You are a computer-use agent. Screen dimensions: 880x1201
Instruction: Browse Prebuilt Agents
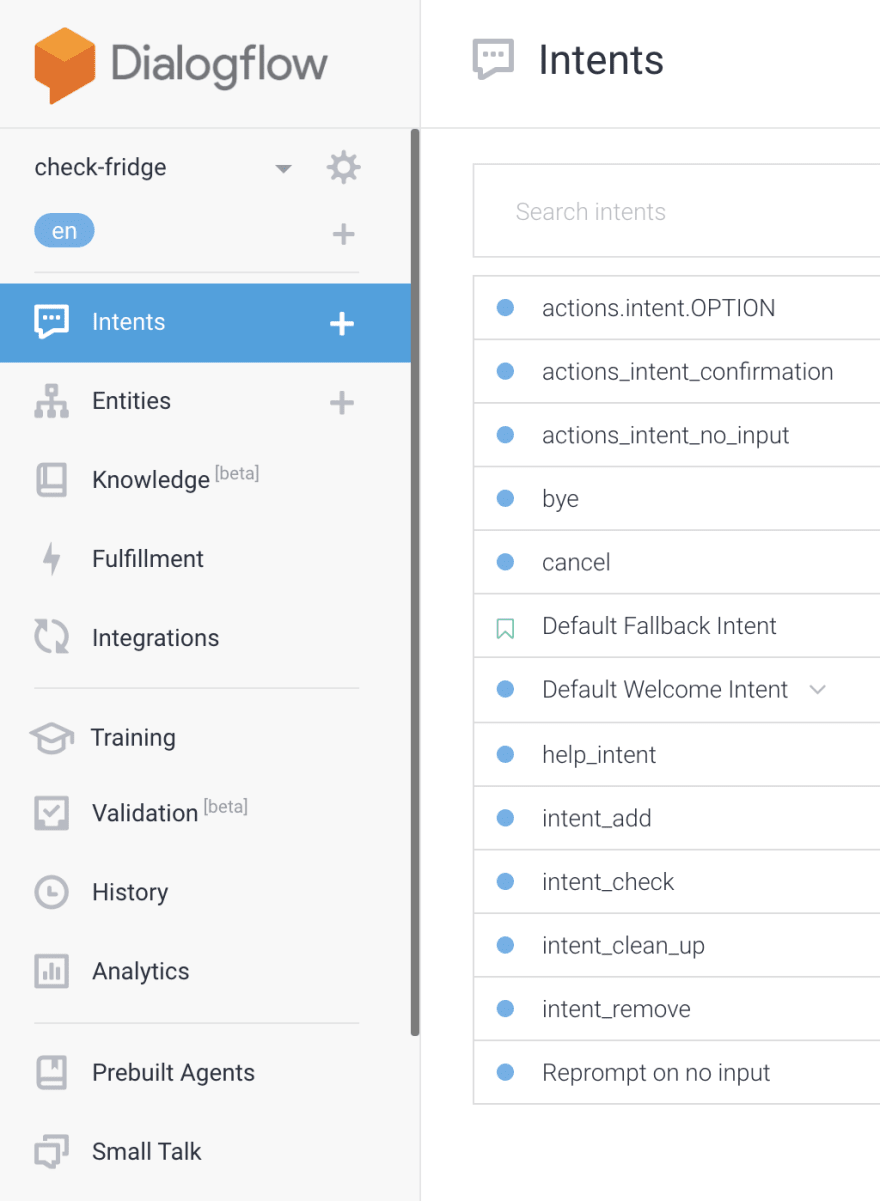[173, 1073]
